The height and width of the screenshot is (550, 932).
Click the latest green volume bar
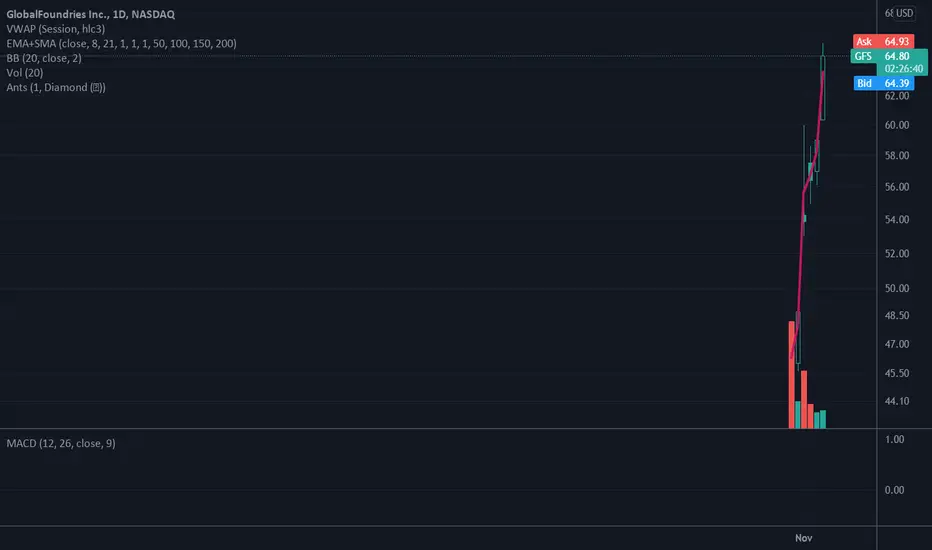pyautogui.click(x=823, y=419)
